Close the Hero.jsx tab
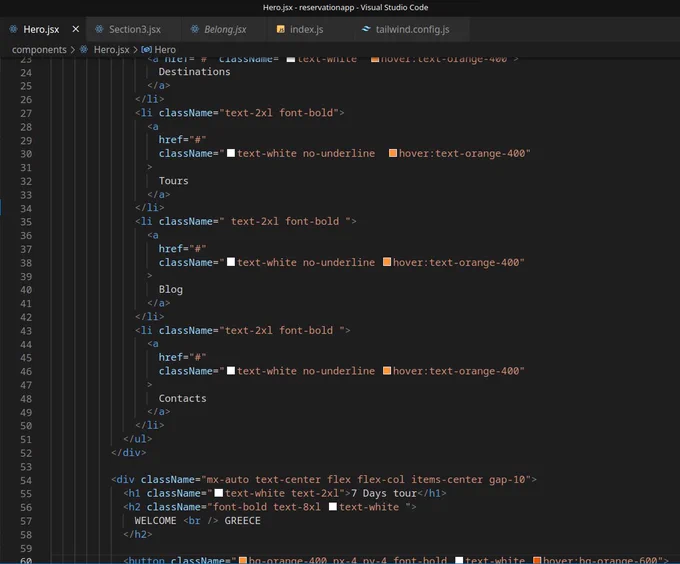This screenshot has width=680, height=564. coord(75,29)
